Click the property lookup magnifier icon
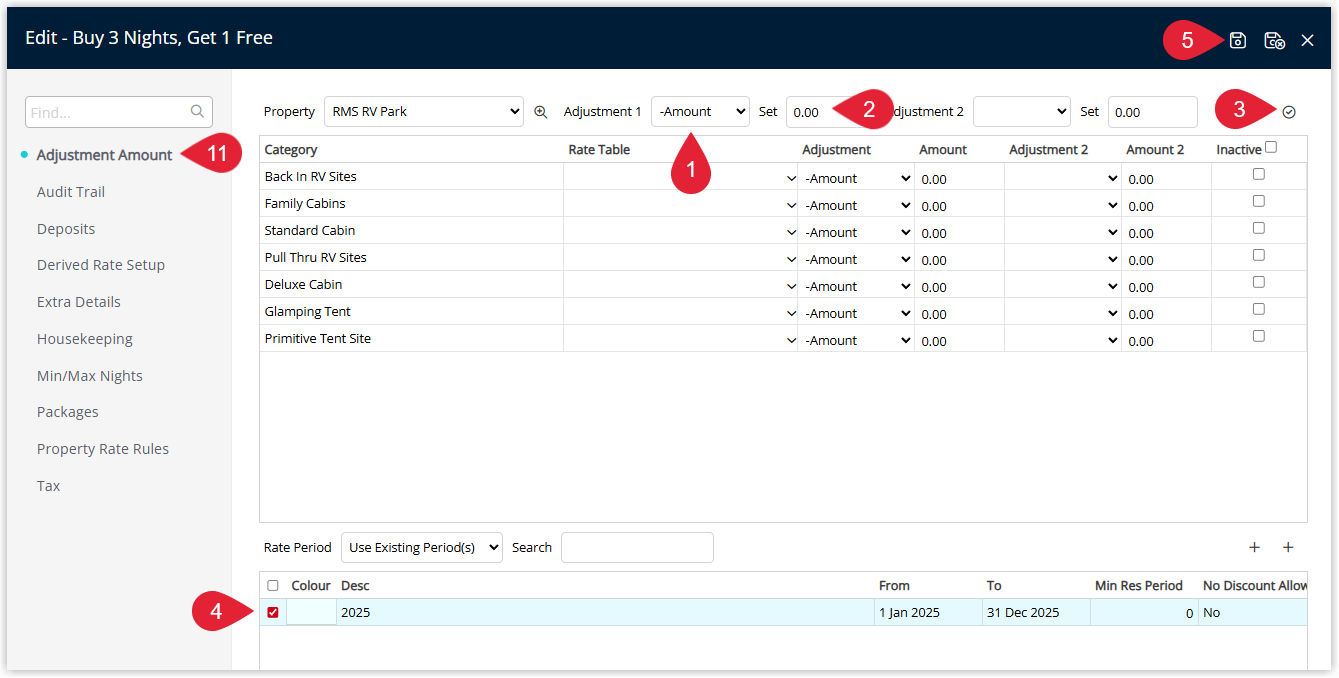This screenshot has width=1339, height=678. tap(541, 112)
